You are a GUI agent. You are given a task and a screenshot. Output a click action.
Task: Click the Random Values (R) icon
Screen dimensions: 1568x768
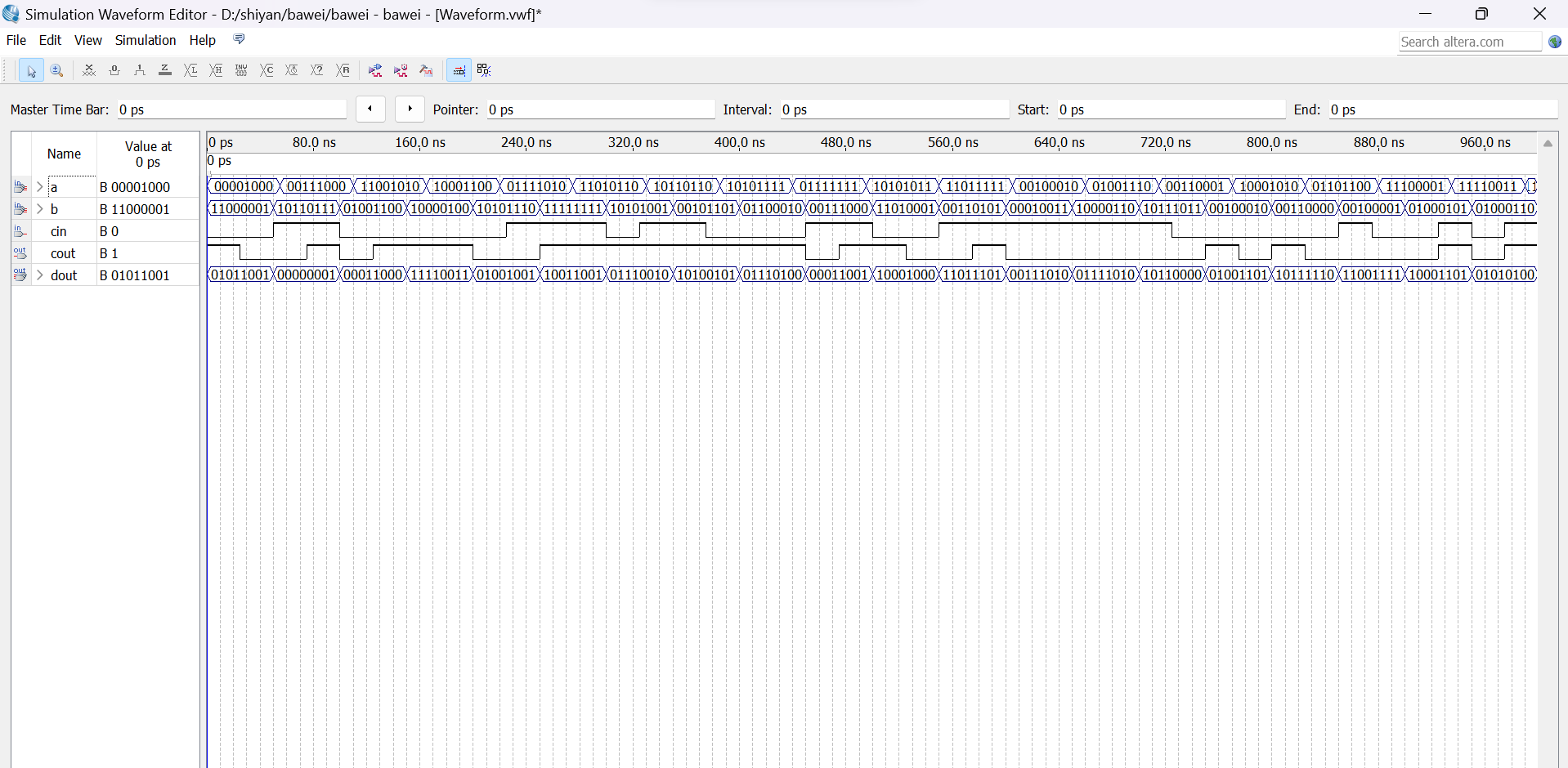pos(343,71)
